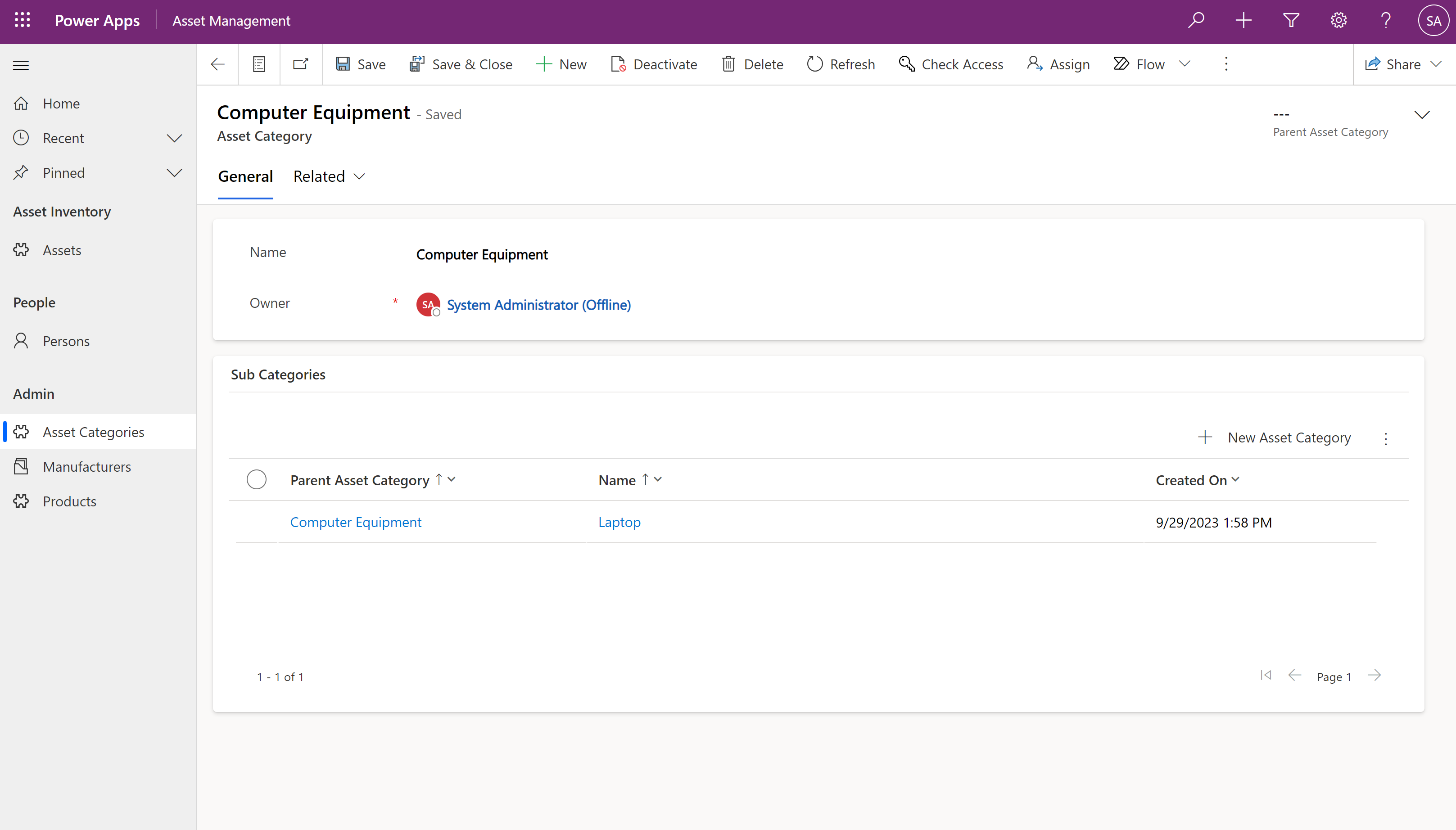Open the Laptop sub category link

(619, 522)
